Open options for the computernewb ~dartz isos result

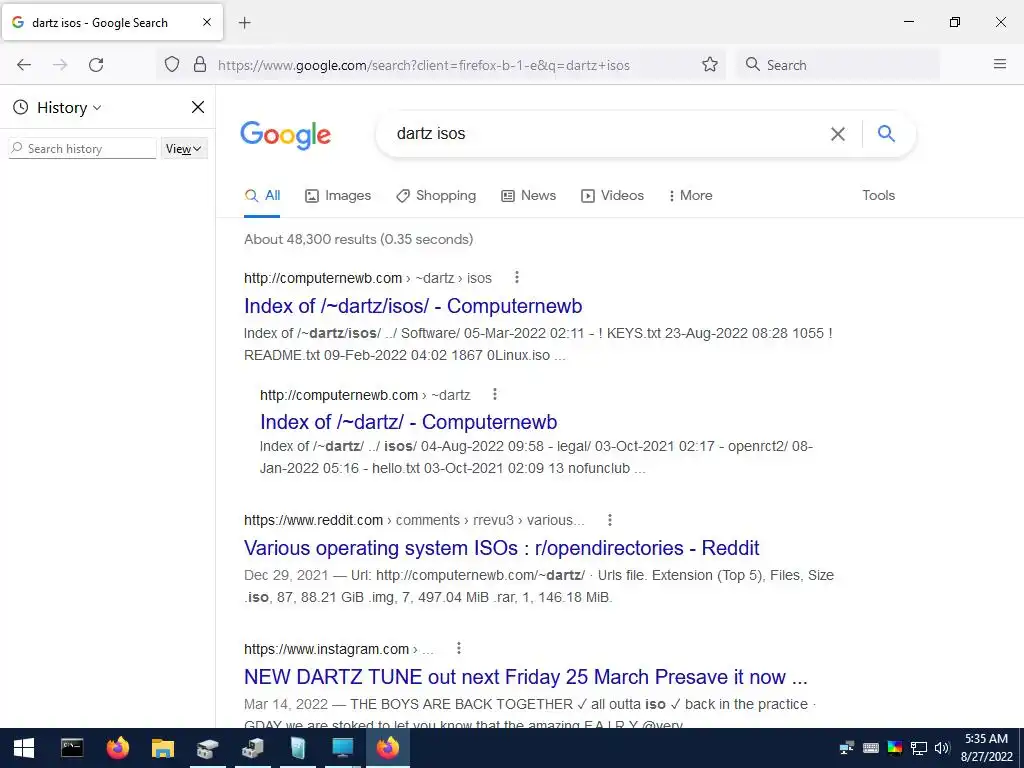[517, 278]
